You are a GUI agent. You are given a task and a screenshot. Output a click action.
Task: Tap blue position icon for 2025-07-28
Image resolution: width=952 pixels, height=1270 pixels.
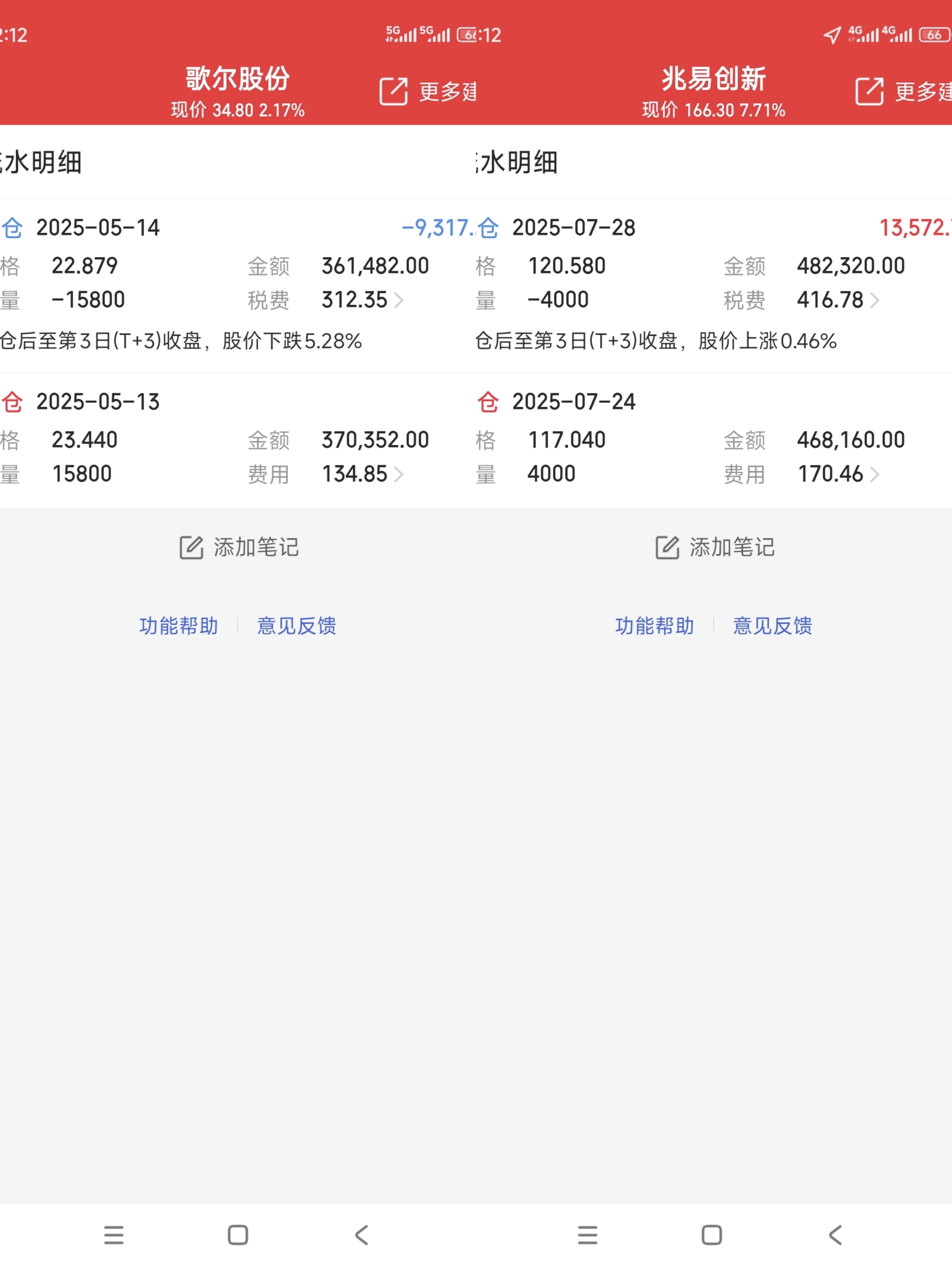pos(488,228)
